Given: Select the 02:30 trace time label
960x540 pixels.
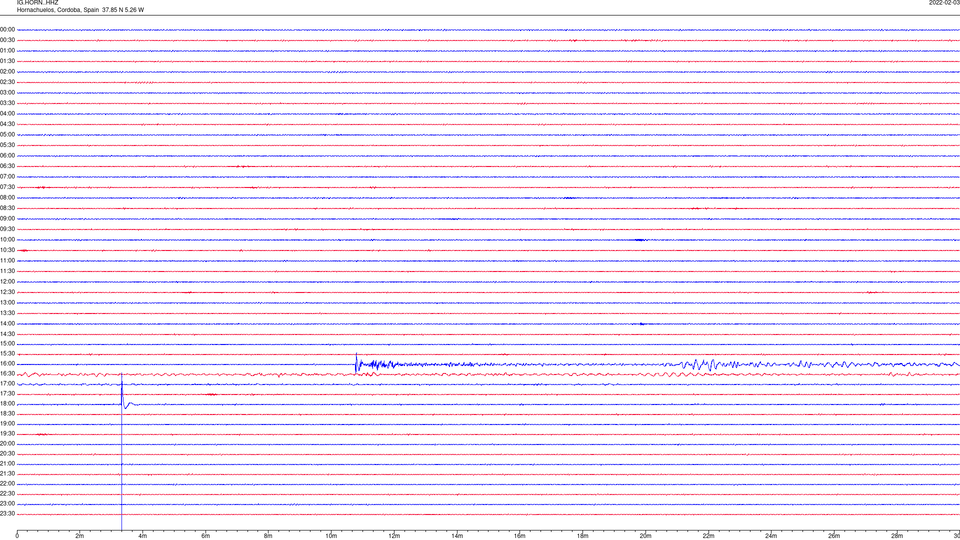Looking at the screenshot, I should pos(7,82).
